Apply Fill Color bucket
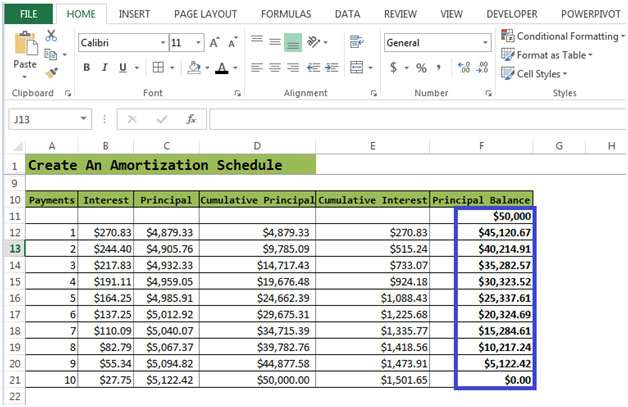628x407 pixels. [194, 68]
